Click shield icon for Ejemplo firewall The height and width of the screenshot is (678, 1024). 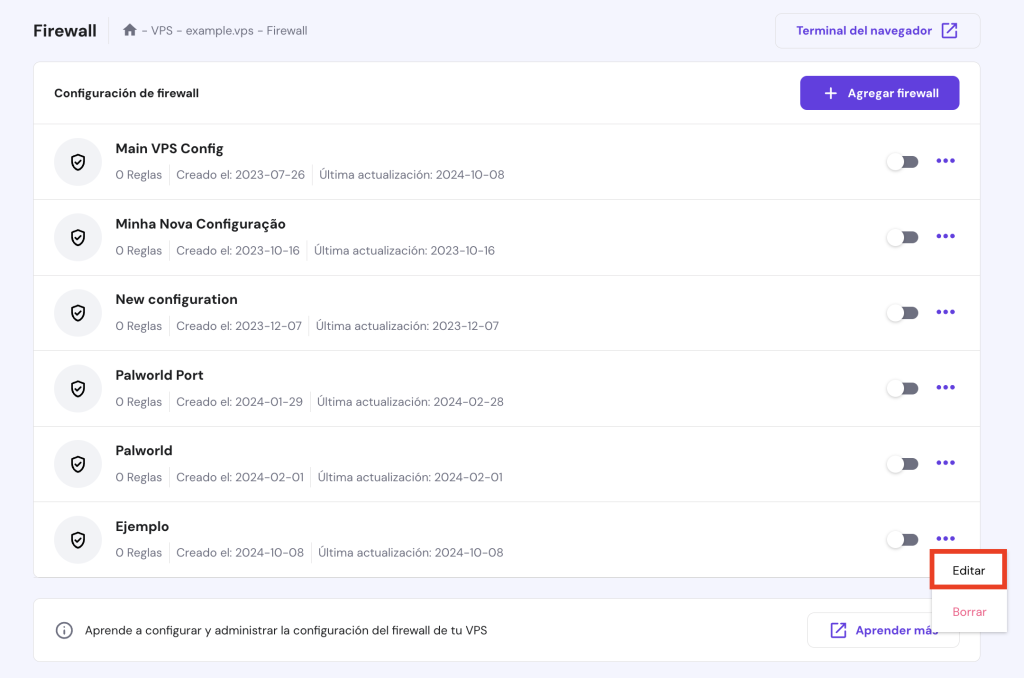click(78, 539)
